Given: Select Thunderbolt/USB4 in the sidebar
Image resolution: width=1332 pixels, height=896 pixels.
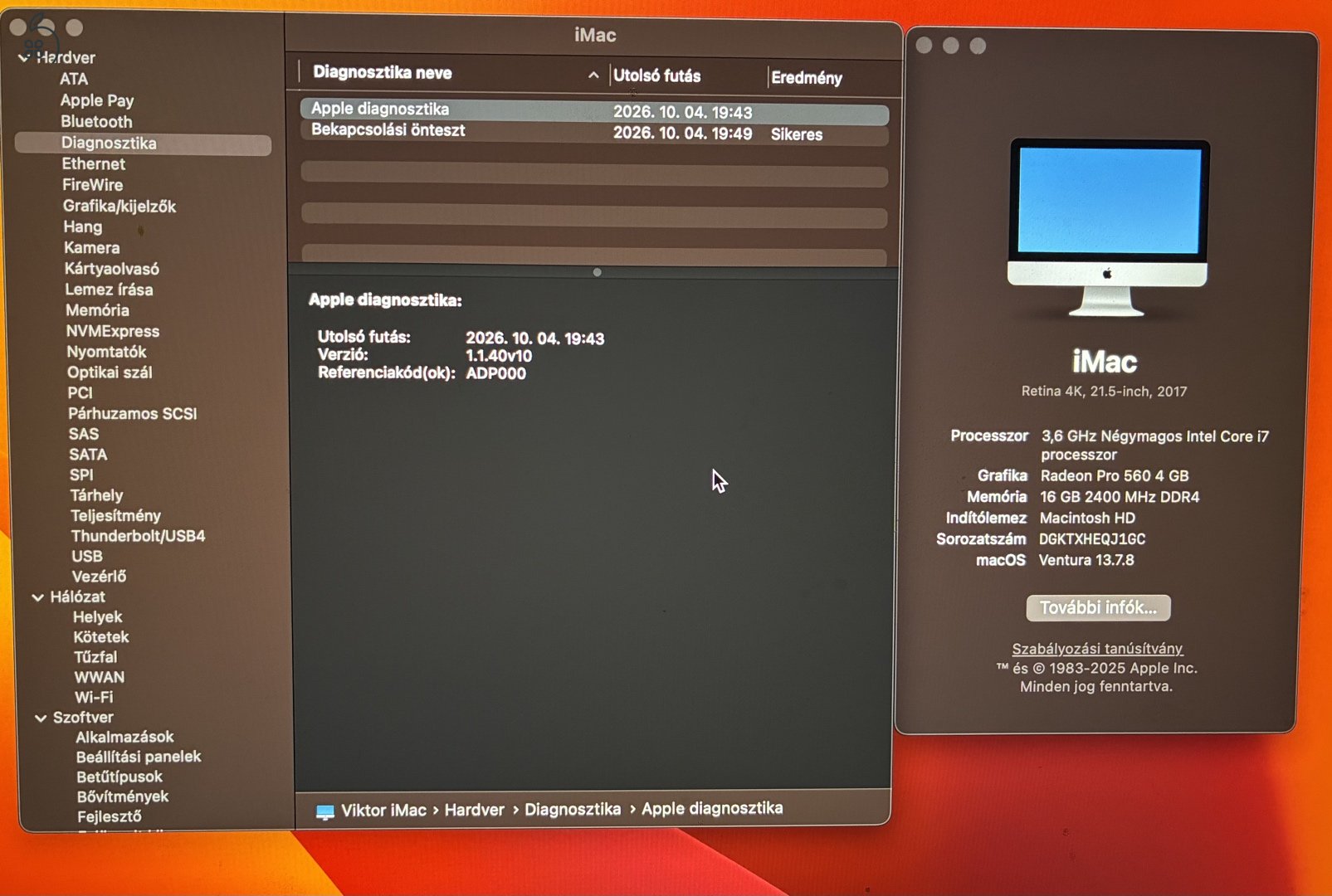Looking at the screenshot, I should (x=138, y=536).
